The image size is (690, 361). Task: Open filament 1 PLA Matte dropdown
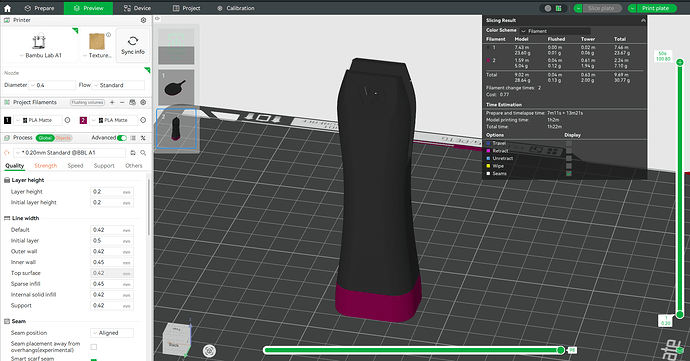38,120
